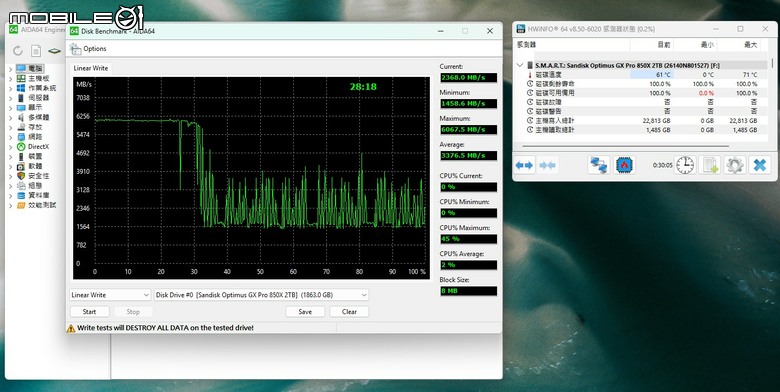Open the report icon in AIDA64 toolbar
Viewport: 780px width, 392px height.
(x=36, y=50)
